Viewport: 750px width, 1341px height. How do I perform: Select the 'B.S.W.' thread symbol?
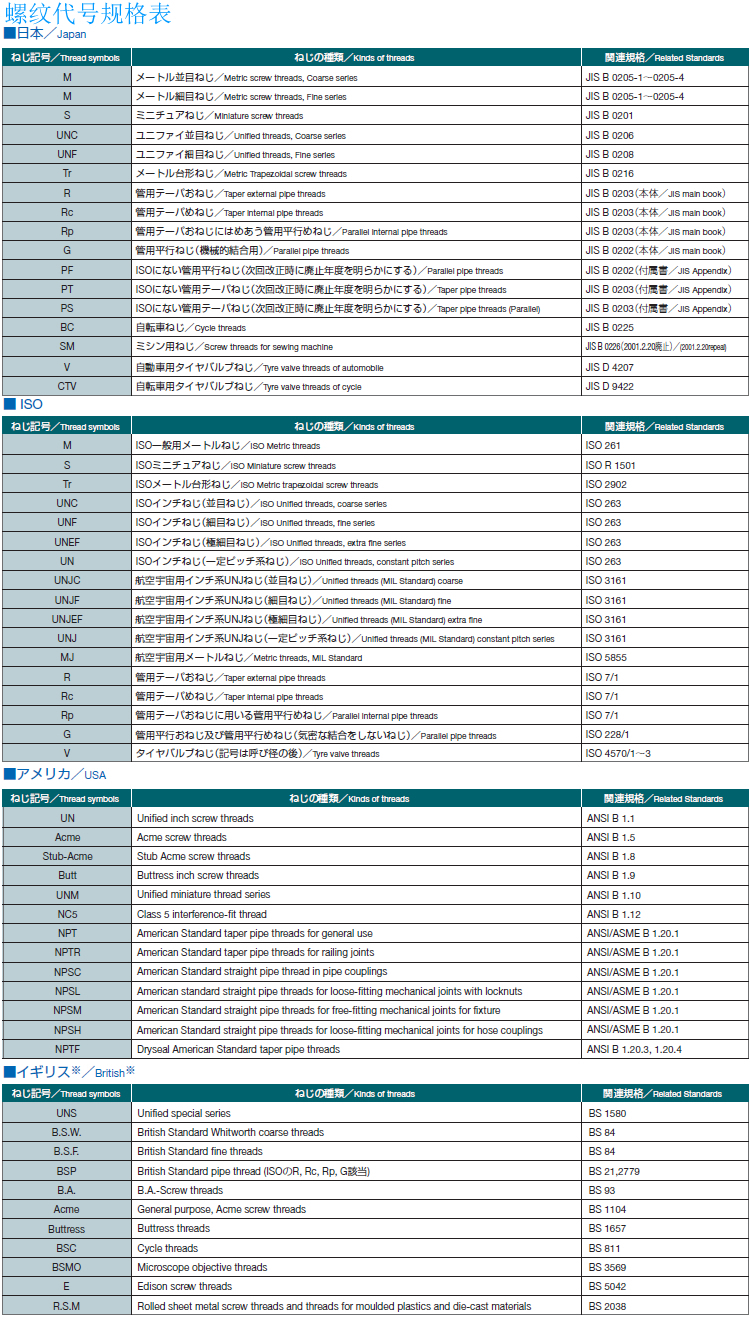(67, 1132)
